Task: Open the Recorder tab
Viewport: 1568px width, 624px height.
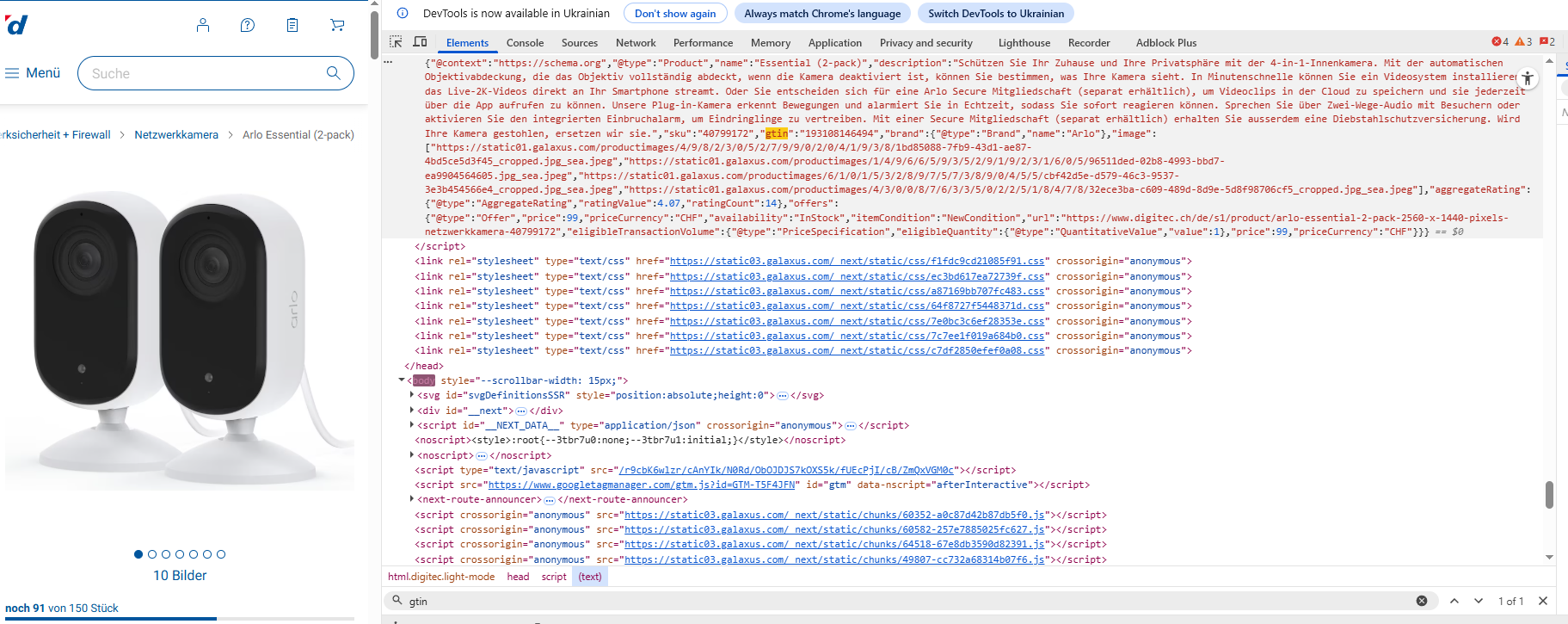Action: (x=1089, y=43)
